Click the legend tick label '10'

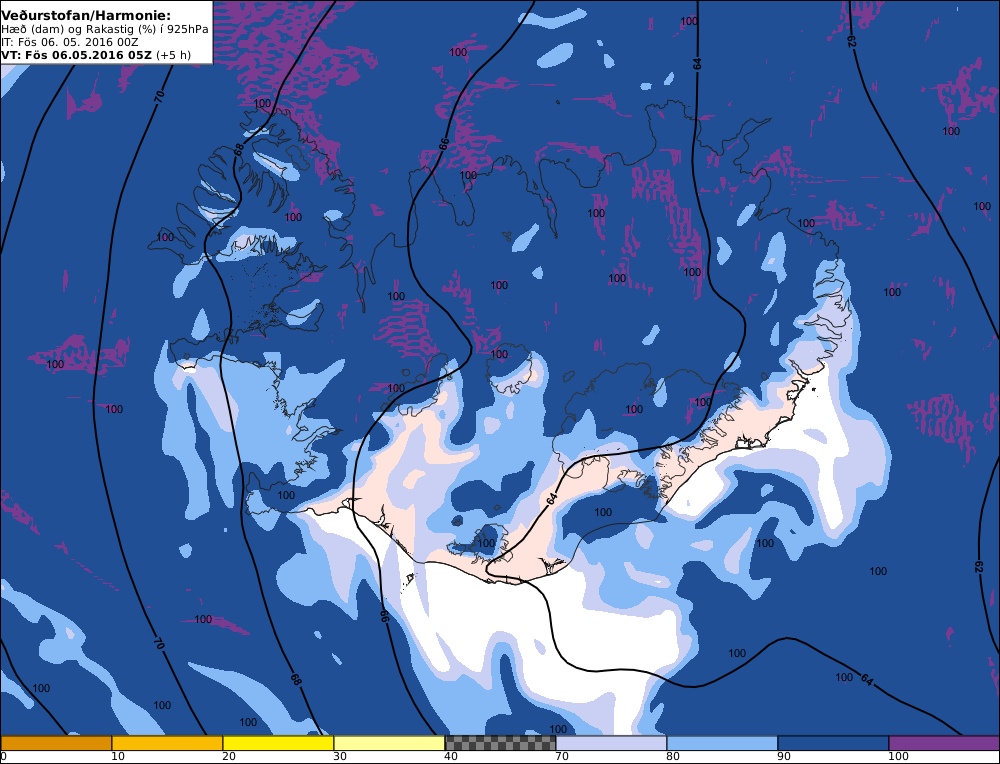[x=118, y=756]
